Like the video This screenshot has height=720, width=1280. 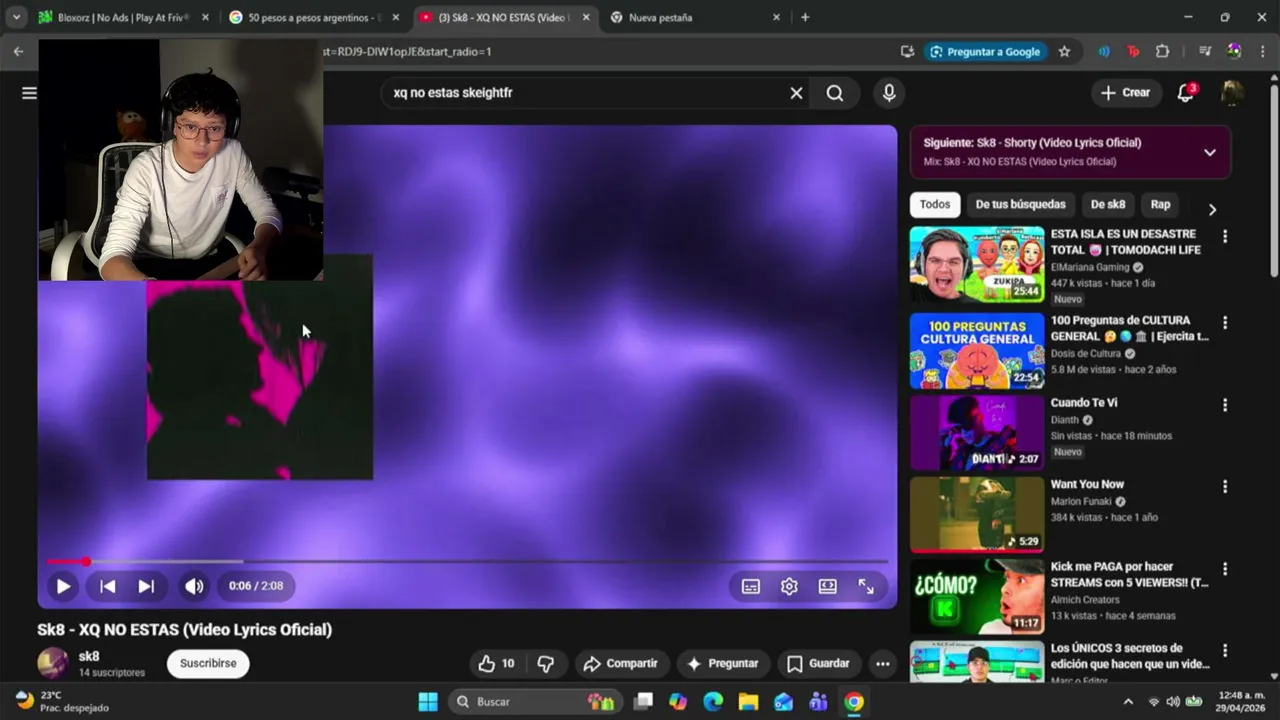[496, 664]
